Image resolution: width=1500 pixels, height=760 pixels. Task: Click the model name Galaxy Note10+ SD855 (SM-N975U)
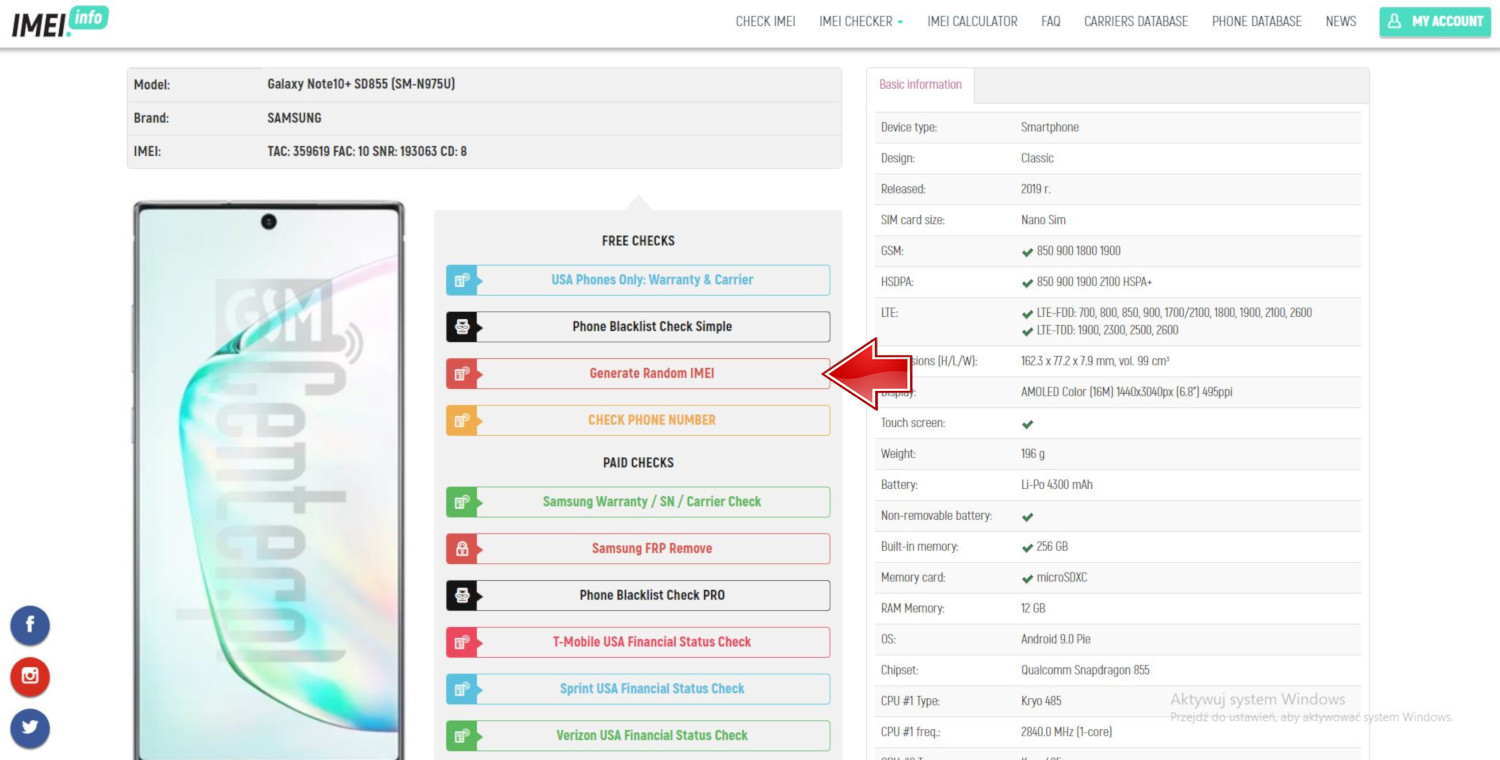click(361, 84)
